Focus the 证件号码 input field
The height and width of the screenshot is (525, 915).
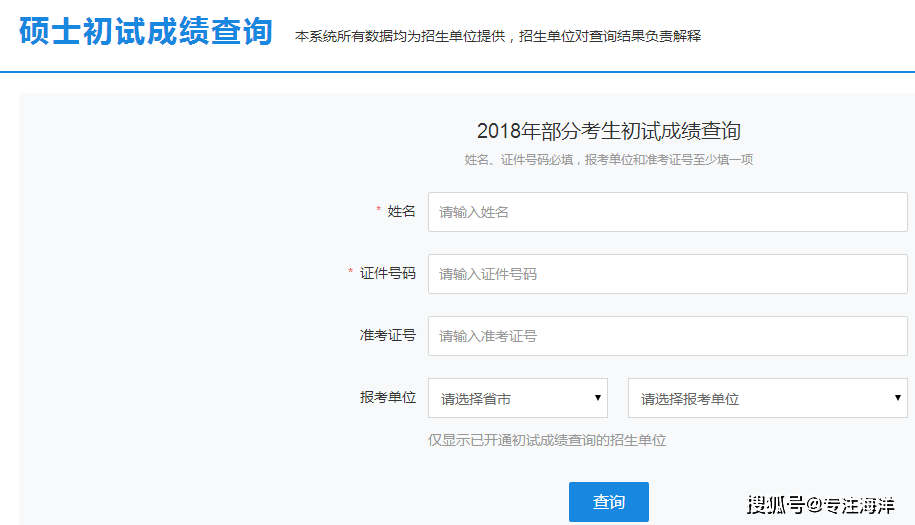click(668, 274)
